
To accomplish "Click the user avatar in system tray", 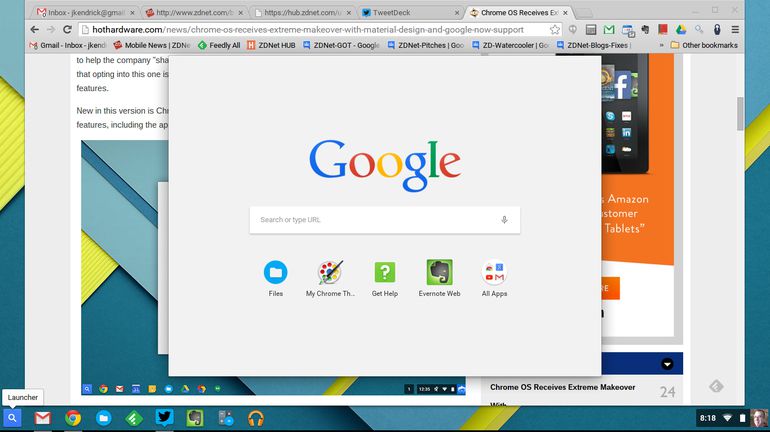I will tap(759, 418).
